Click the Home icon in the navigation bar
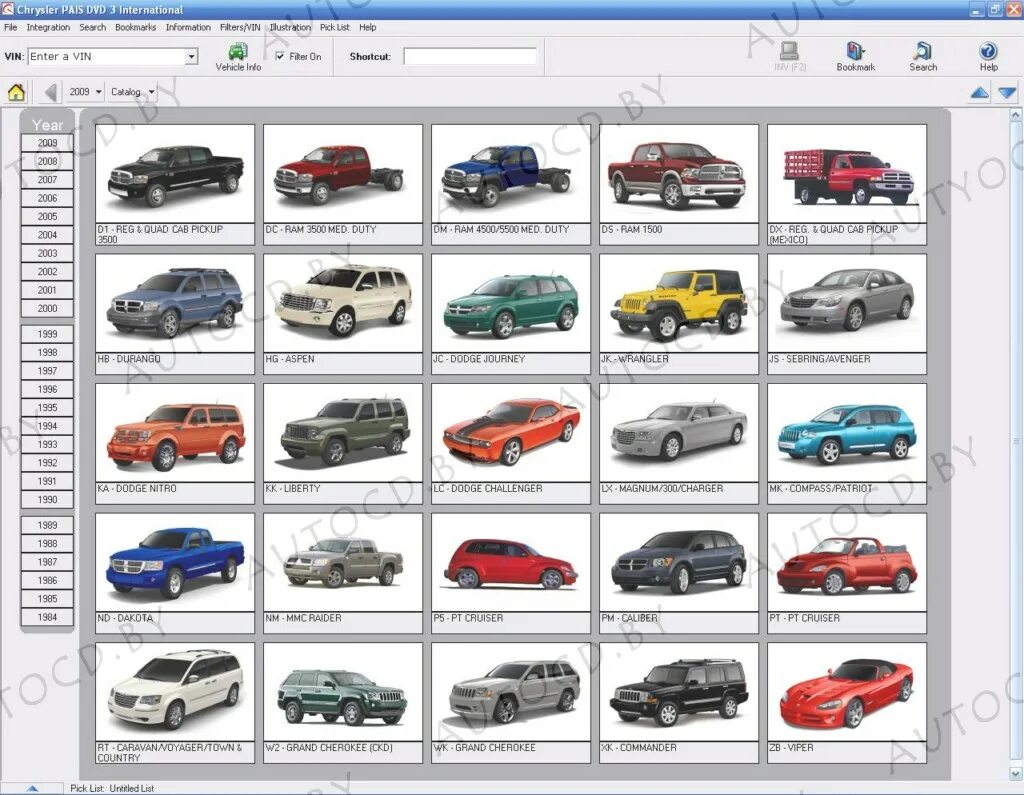The image size is (1024, 795). coord(16,92)
